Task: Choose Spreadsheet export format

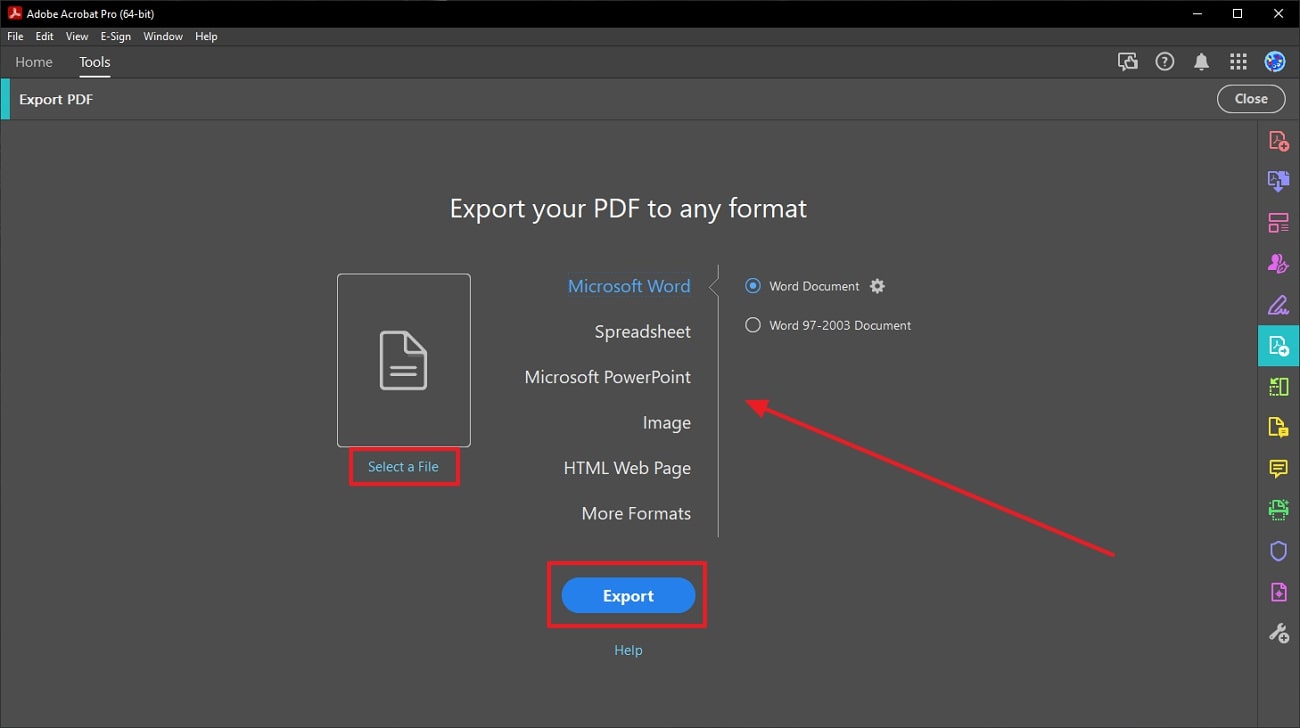Action: (643, 332)
